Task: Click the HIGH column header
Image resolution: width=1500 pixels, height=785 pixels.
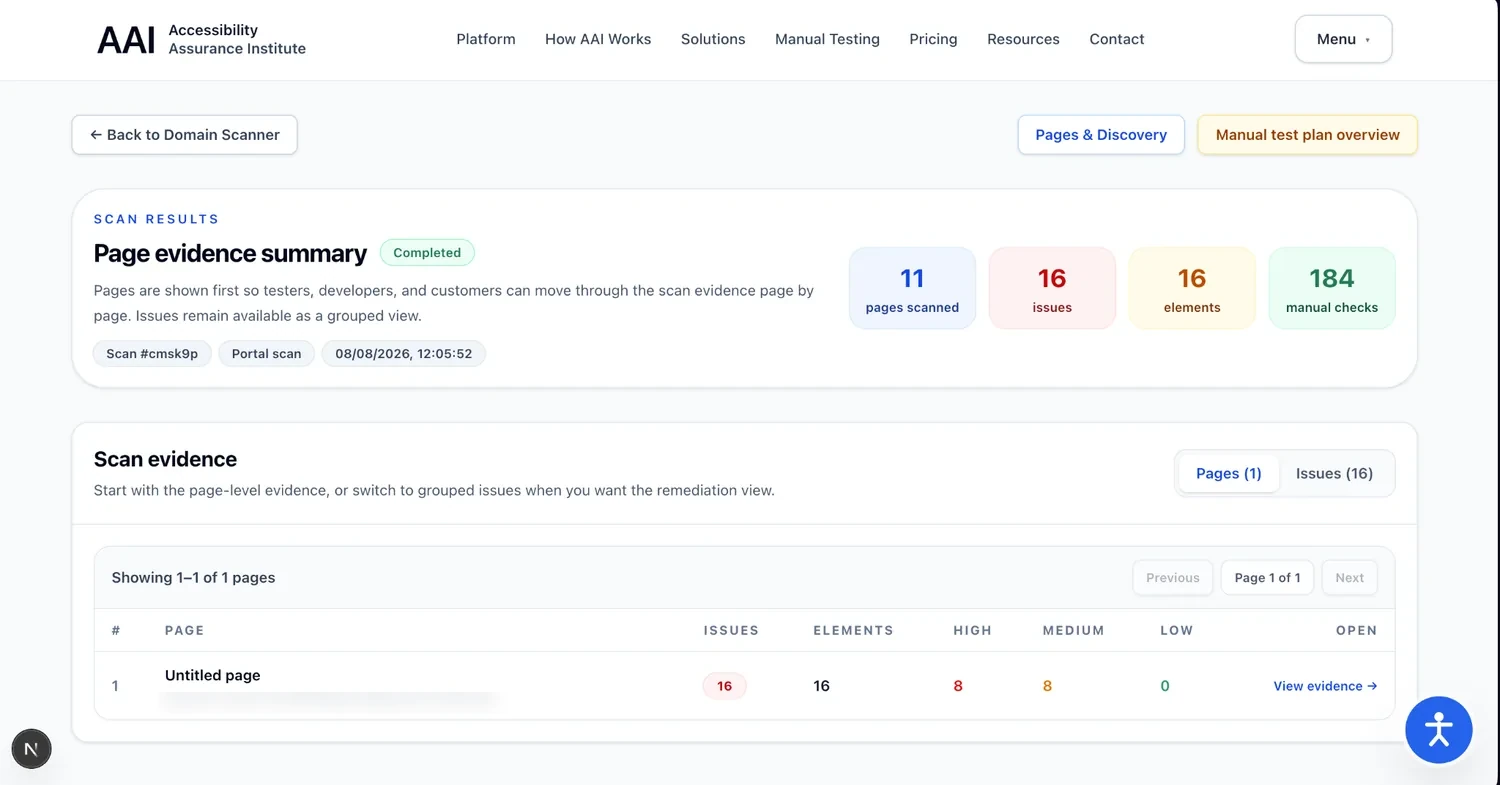Action: (972, 631)
